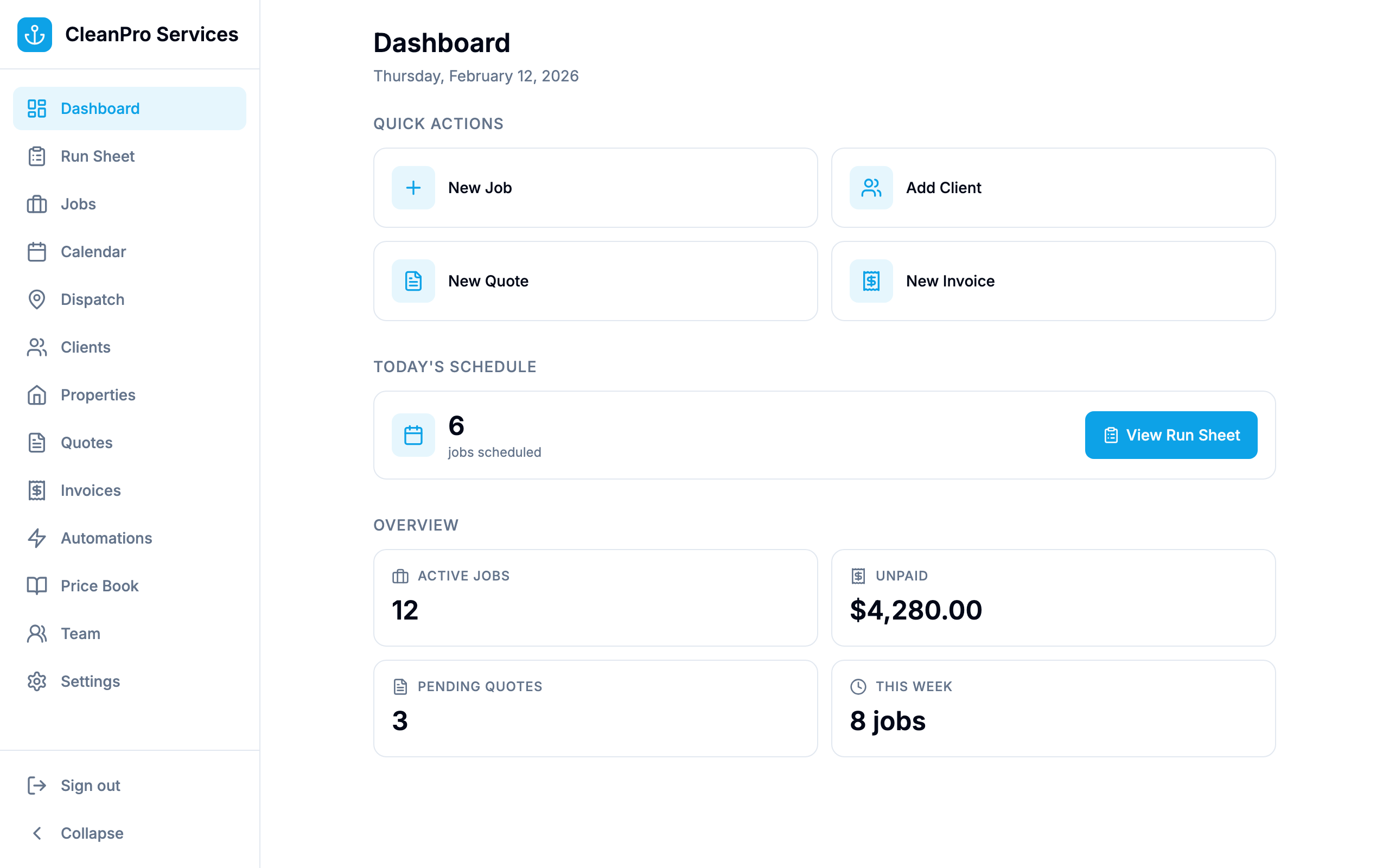
Task: Click the View Run Sheet button
Action: pyautogui.click(x=1171, y=435)
